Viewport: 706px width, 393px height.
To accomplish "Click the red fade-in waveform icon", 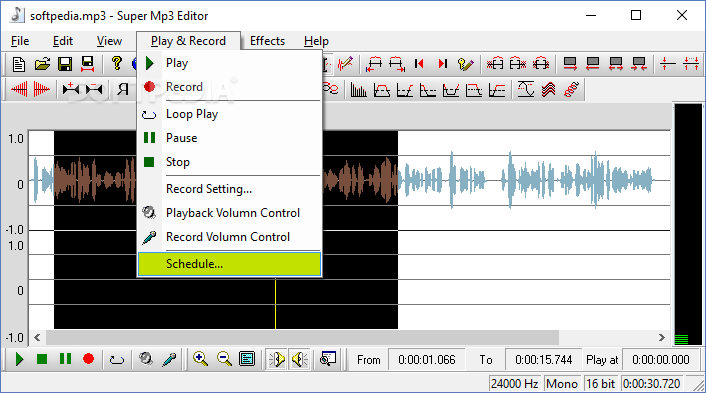I will pyautogui.click(x=19, y=89).
